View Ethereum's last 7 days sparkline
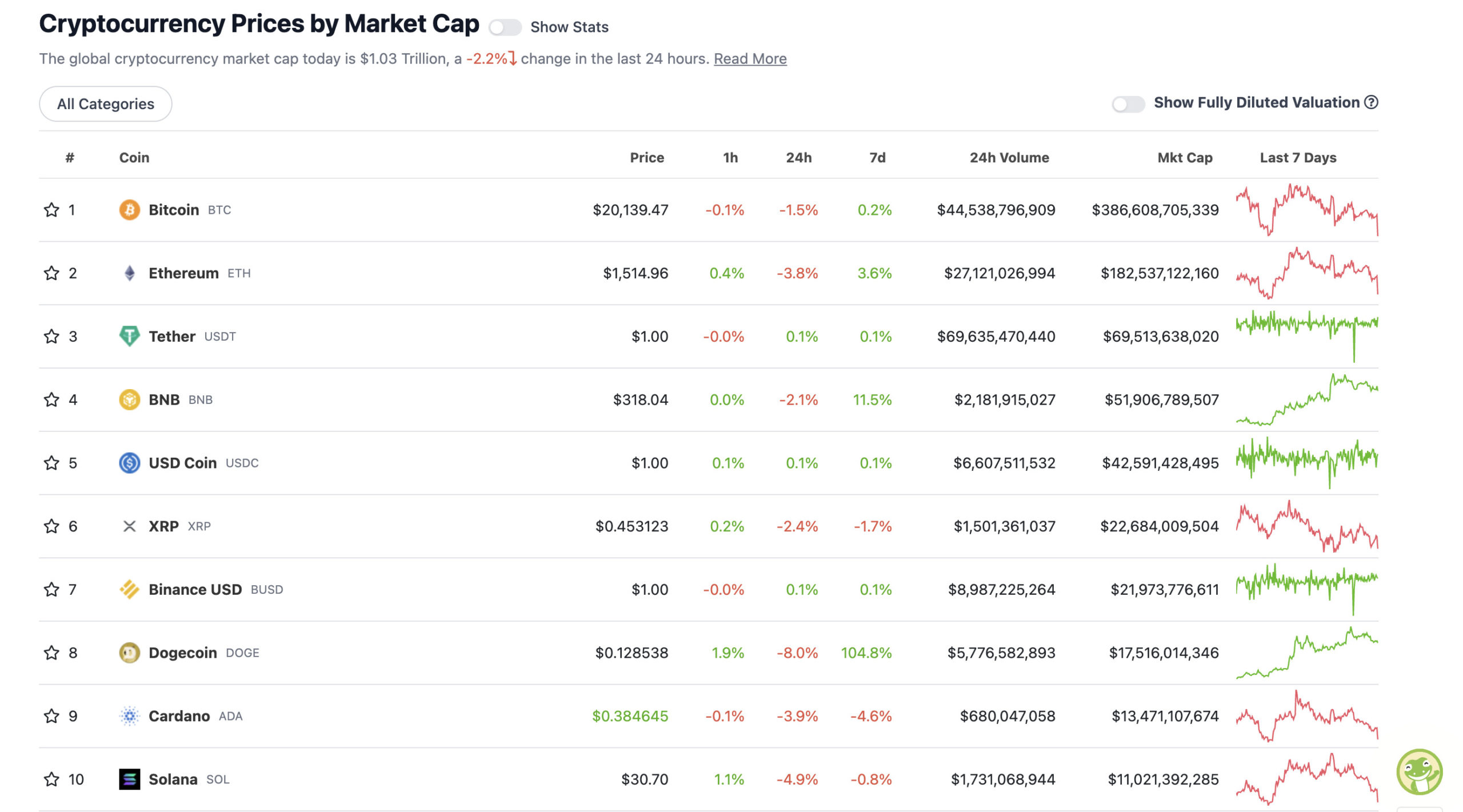Viewport: 1463px width, 812px height. click(x=1307, y=273)
